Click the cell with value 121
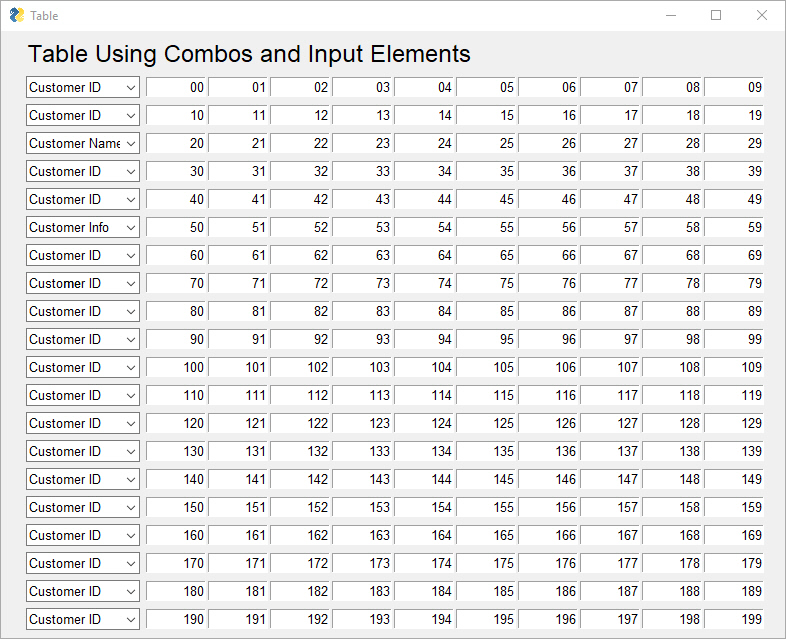 point(238,423)
